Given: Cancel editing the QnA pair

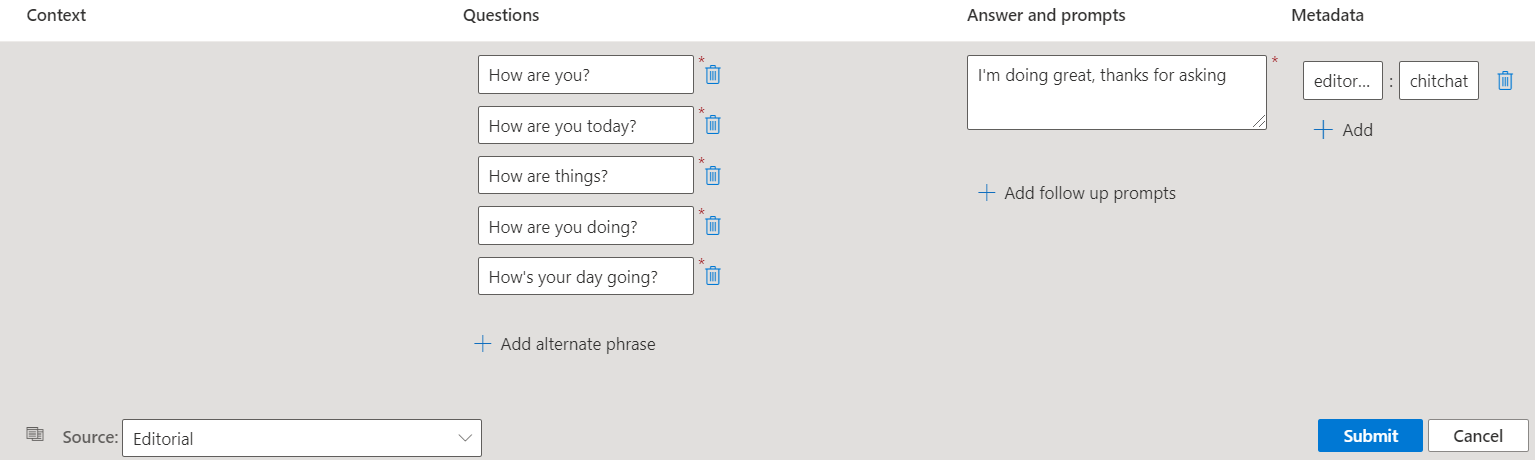Looking at the screenshot, I should (1478, 436).
